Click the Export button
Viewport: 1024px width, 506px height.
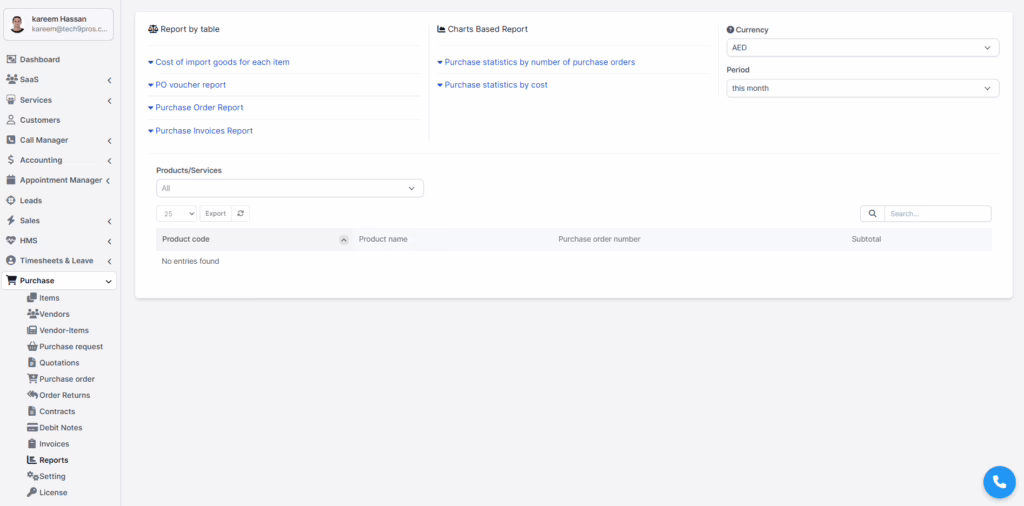pyautogui.click(x=216, y=213)
